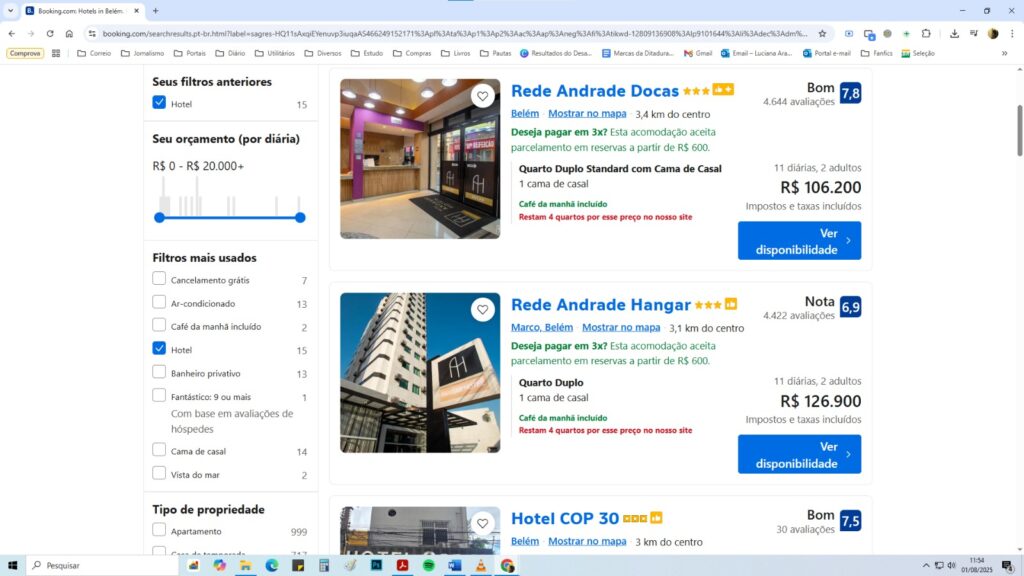Check the Ar-condicionado filter

pos(159,302)
